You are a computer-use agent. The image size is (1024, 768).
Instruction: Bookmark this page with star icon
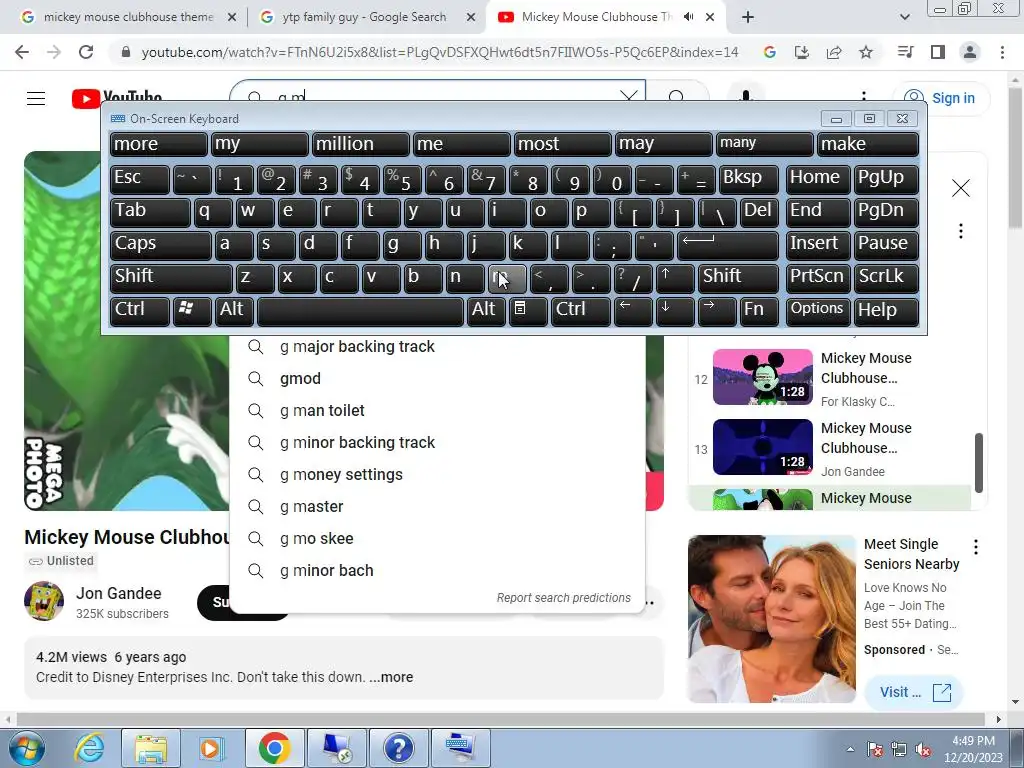pos(866,52)
